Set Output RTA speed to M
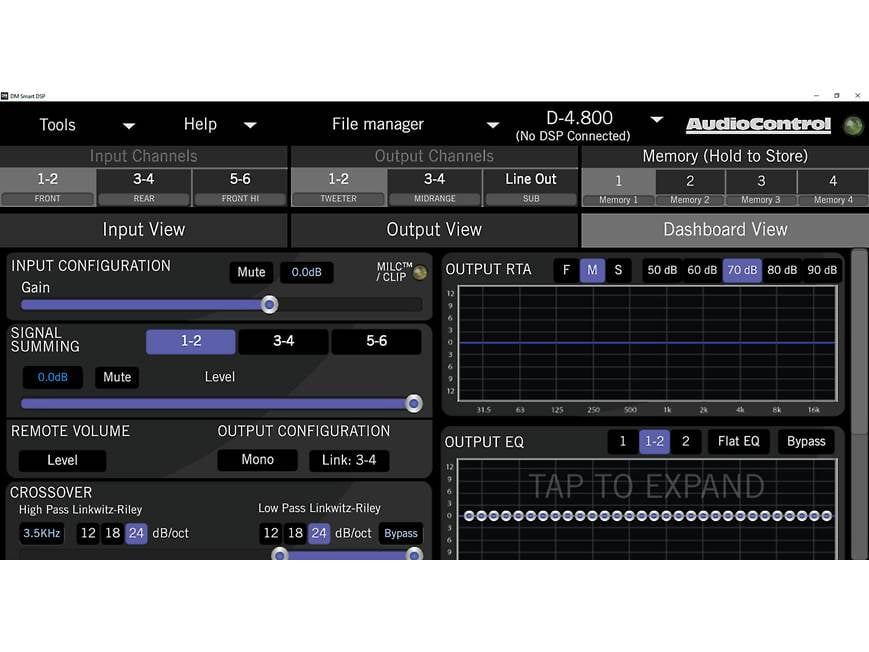 tap(592, 270)
